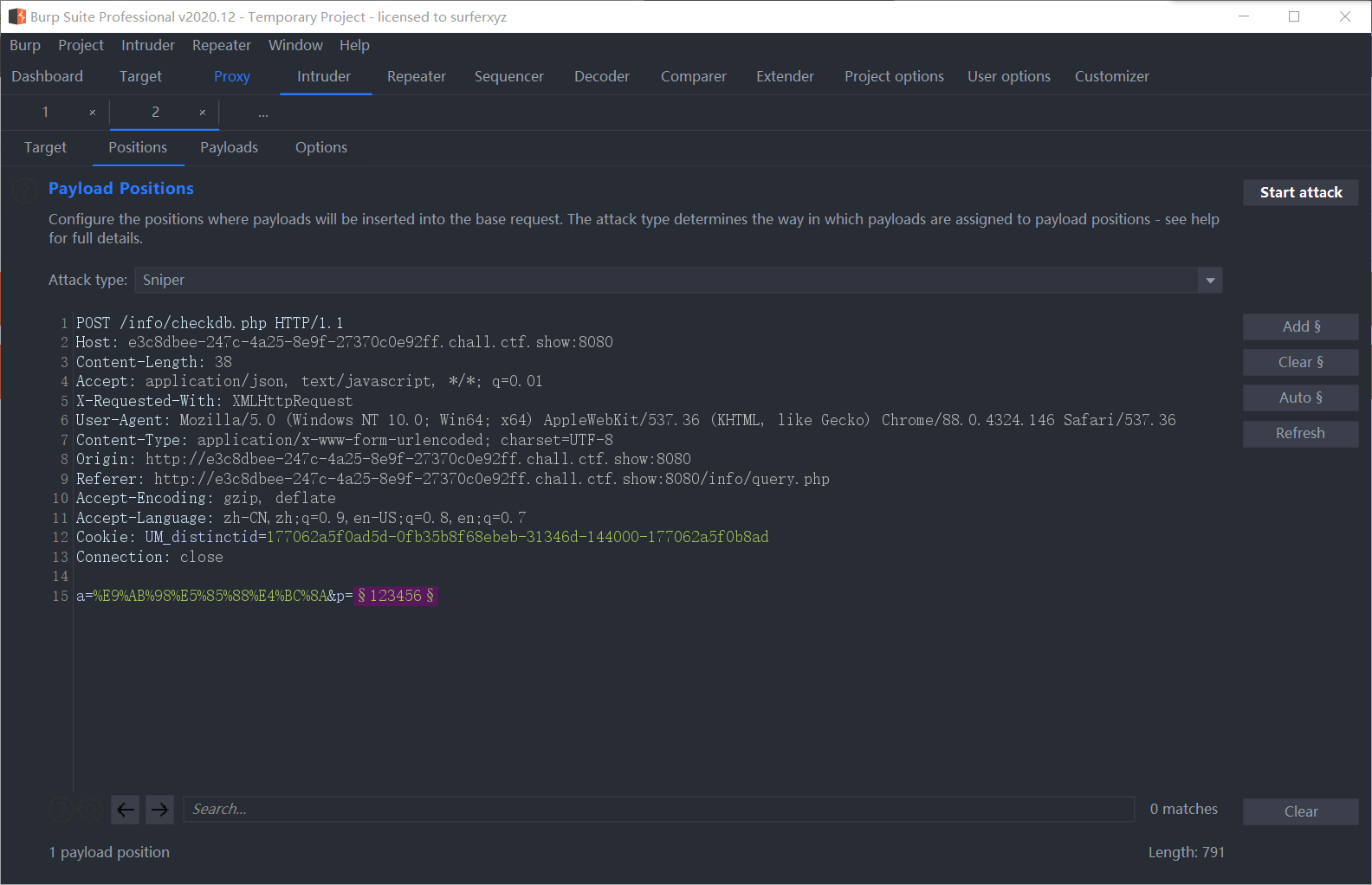Open the Intruder menu
1372x885 pixels.
coord(148,45)
